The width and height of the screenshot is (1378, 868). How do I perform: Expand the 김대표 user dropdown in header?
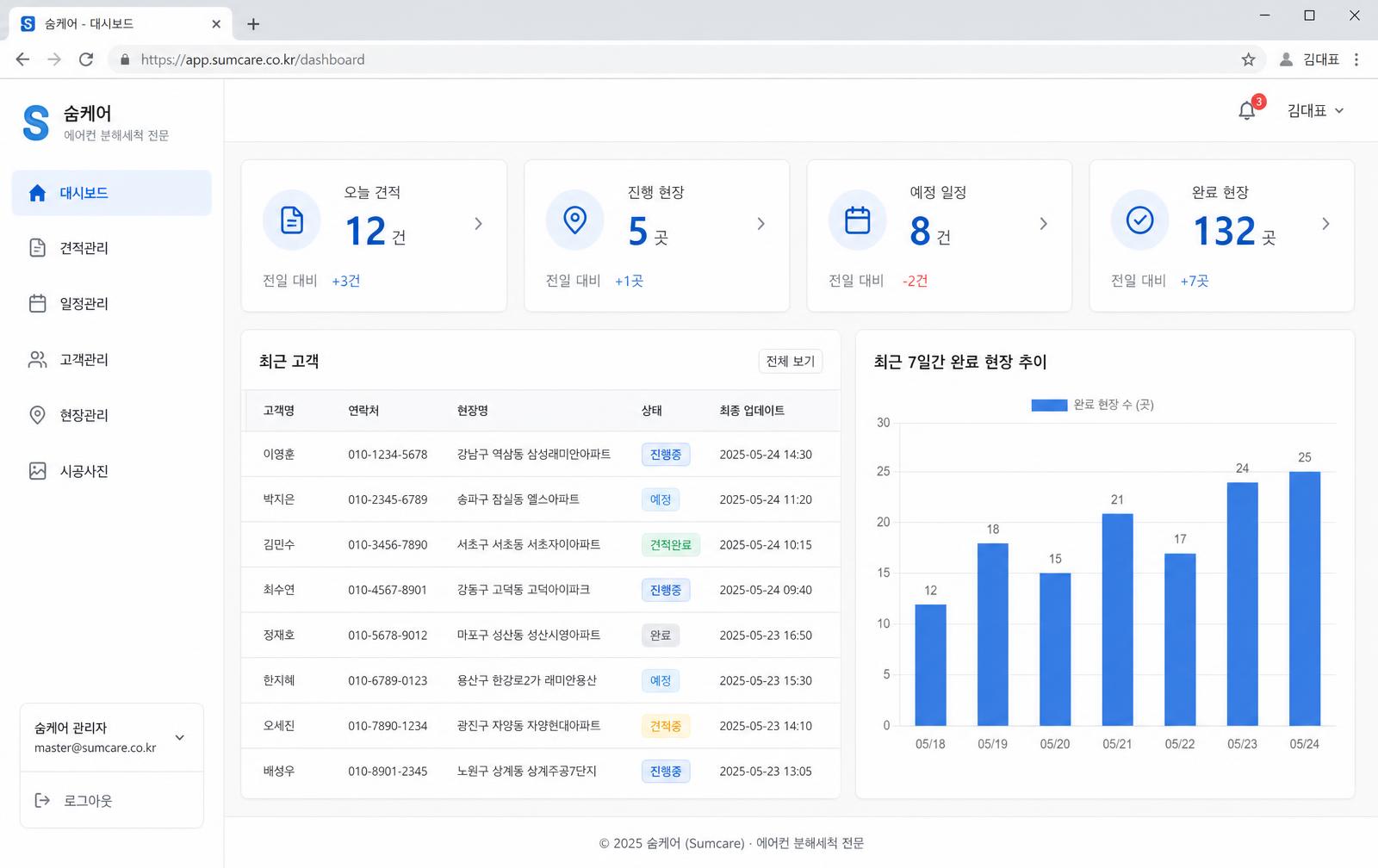(x=1315, y=110)
